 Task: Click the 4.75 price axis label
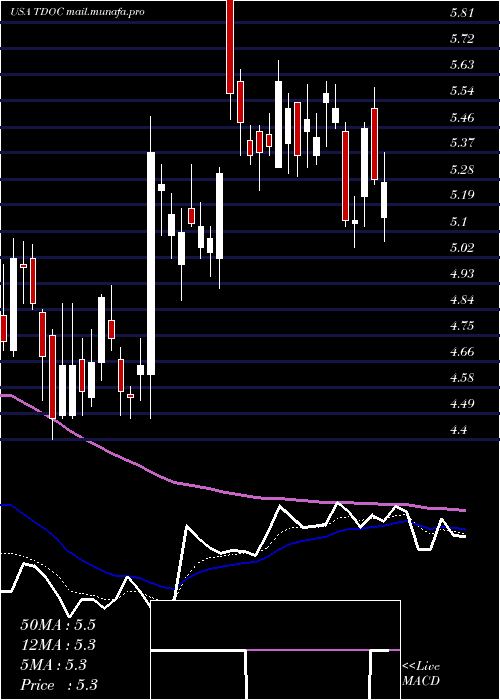click(461, 326)
